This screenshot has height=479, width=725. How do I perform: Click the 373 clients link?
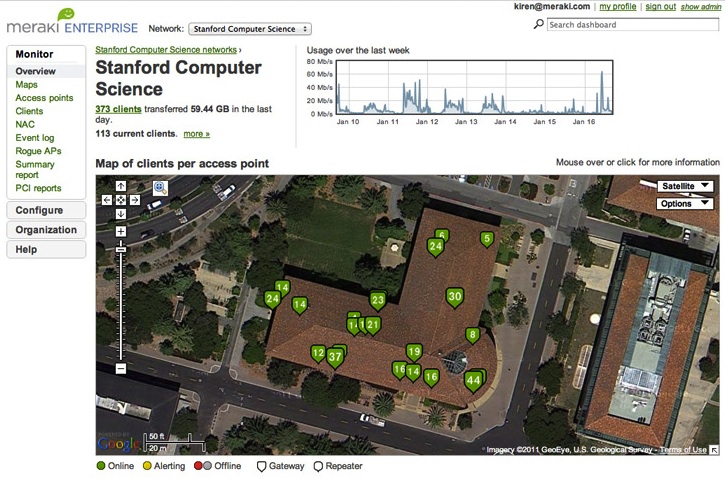pos(118,108)
